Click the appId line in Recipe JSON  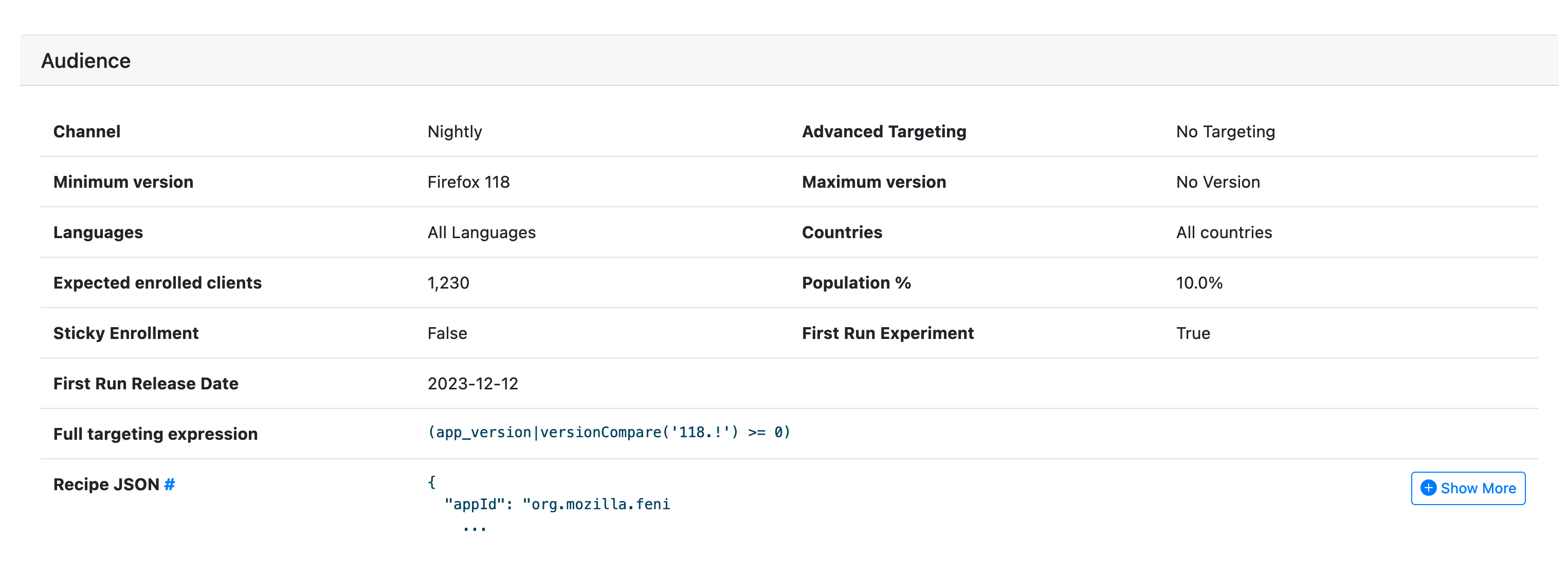[x=557, y=504]
